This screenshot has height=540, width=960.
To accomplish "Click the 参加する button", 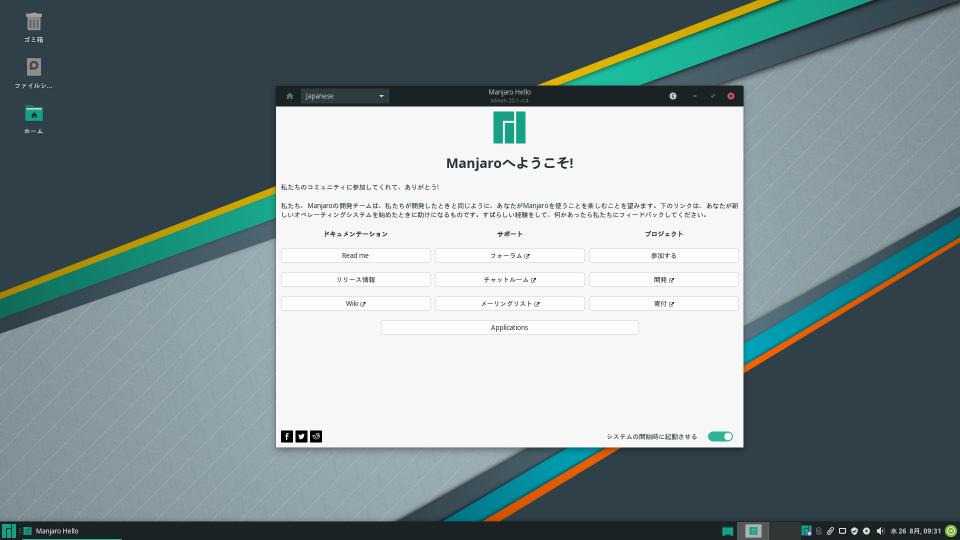I will coord(664,255).
